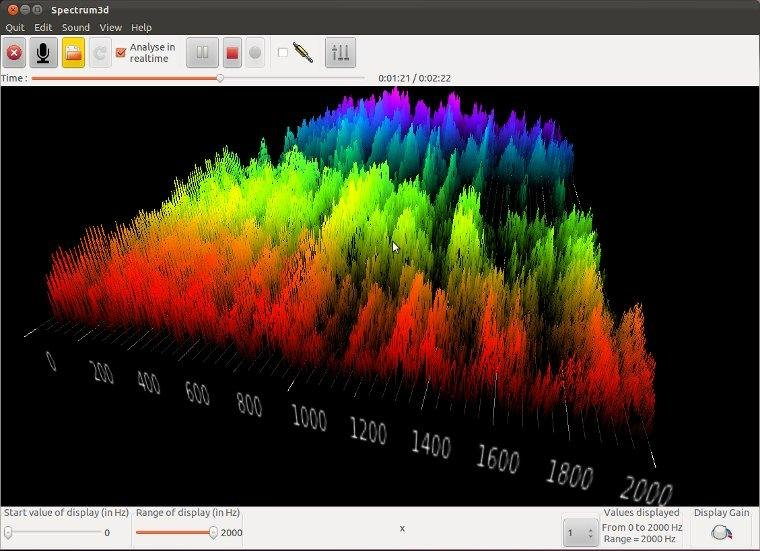
Task: Open the View menu
Action: [x=110, y=27]
